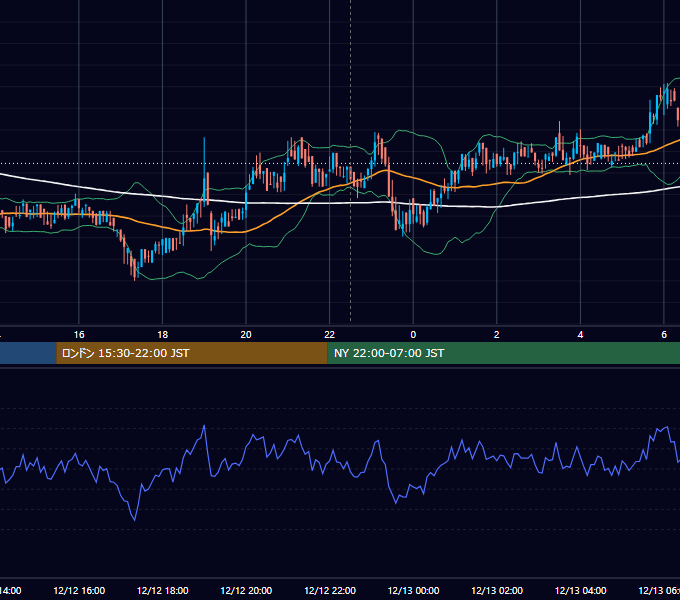Click the 12/12 22:00 date label
Image resolution: width=680 pixels, height=600 pixels.
pyautogui.click(x=330, y=590)
